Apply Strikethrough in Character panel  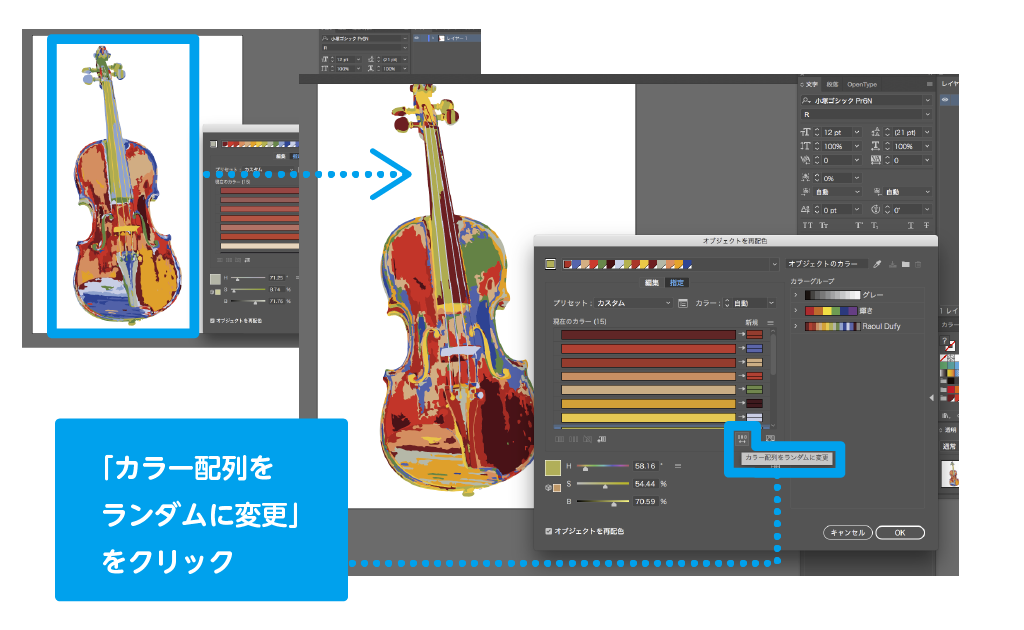926,225
